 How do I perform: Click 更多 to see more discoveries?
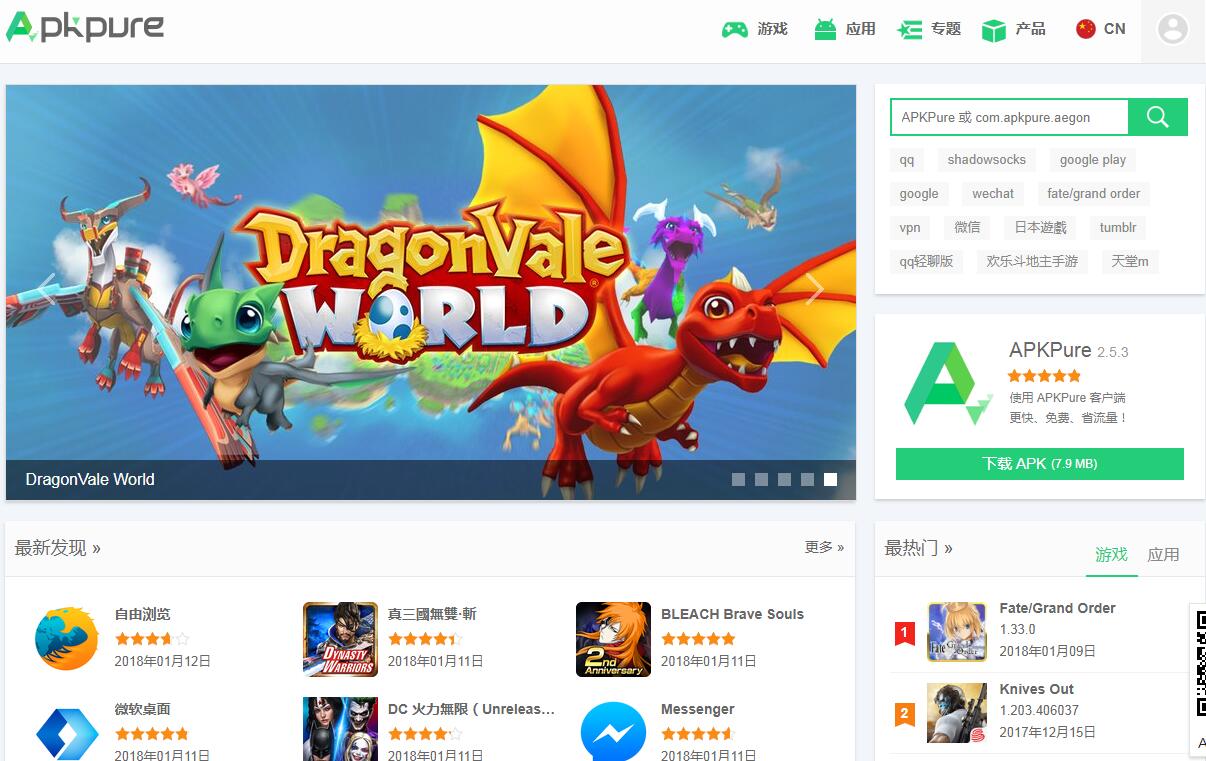(824, 547)
